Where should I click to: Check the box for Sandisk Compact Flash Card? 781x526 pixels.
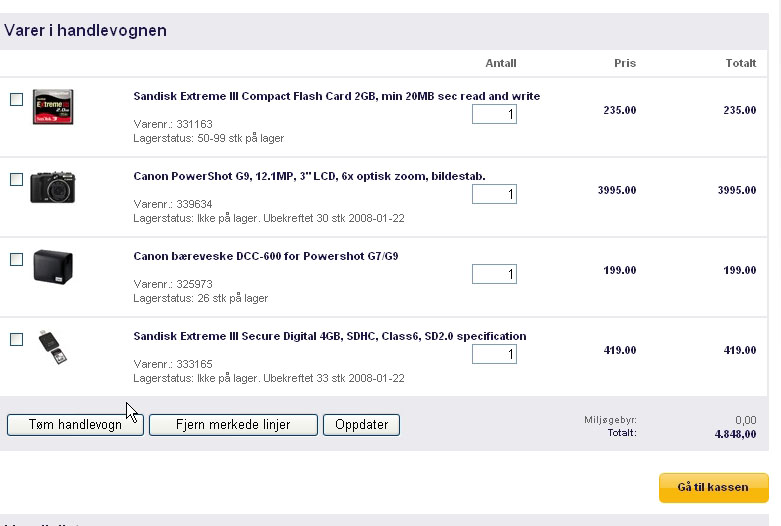point(16,100)
